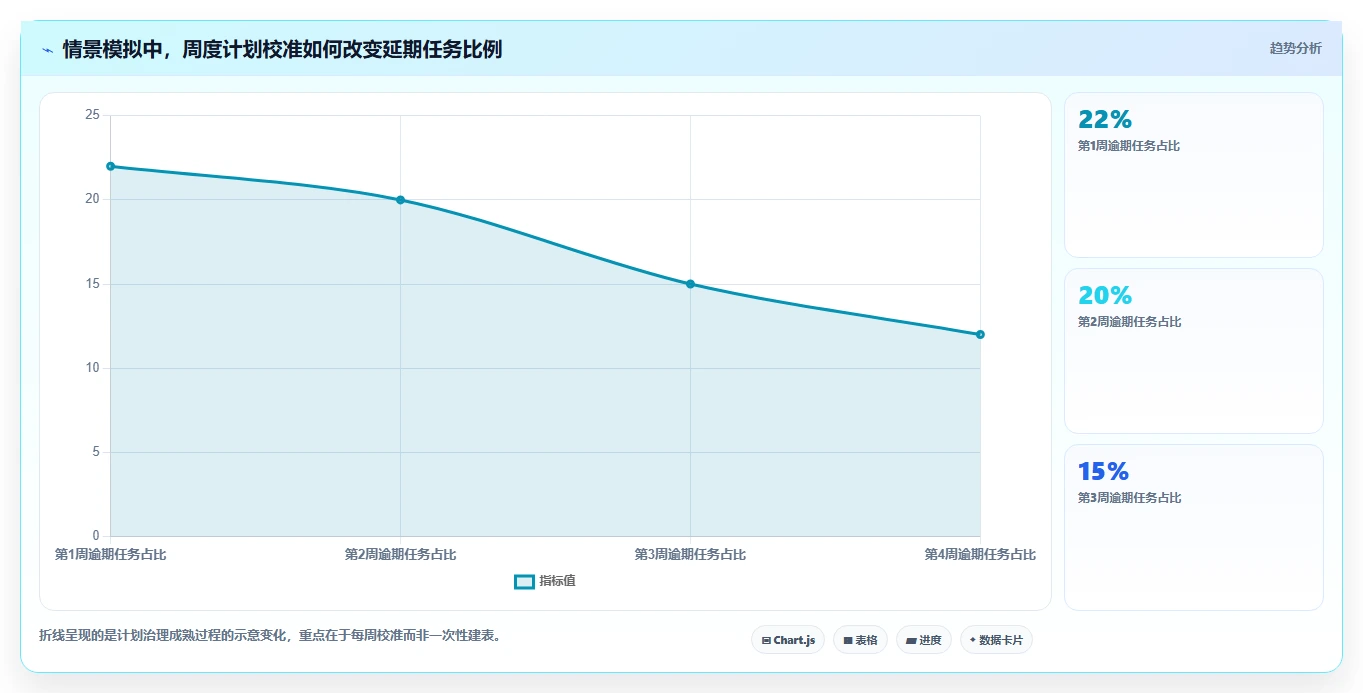
Task: Click x-axis label 第3周逾期任务占比
Action: (x=690, y=555)
